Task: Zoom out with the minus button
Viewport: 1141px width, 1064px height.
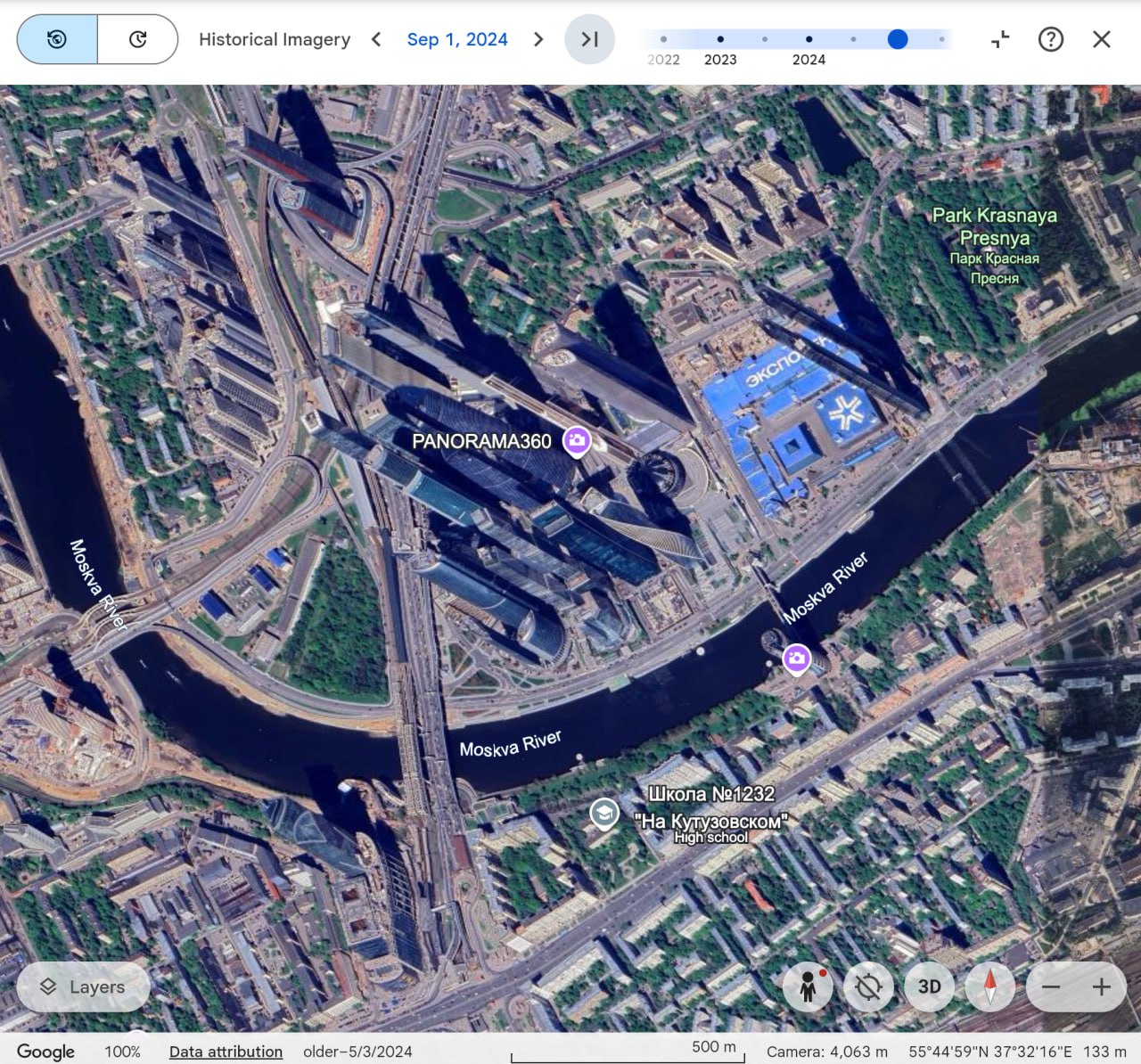Action: point(1051,986)
